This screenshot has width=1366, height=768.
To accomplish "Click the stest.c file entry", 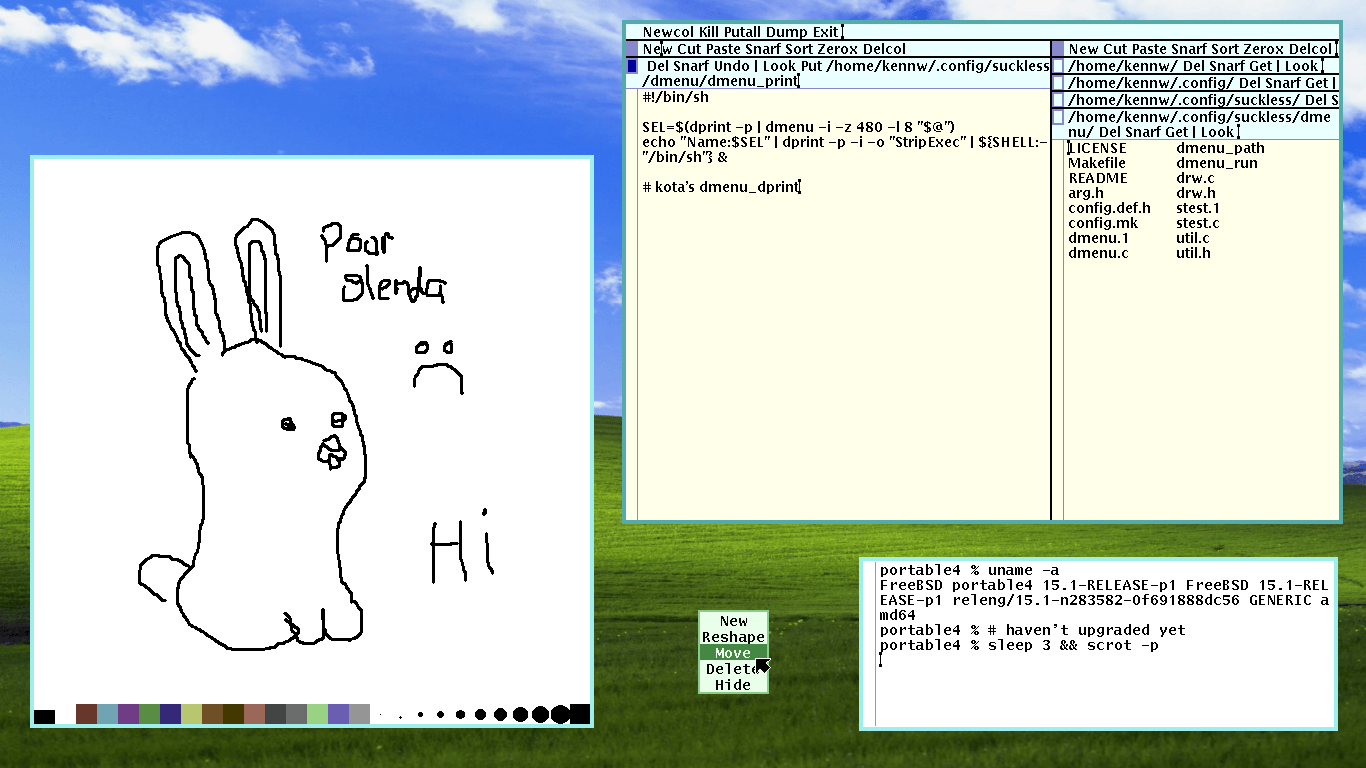I will click(x=1198, y=223).
